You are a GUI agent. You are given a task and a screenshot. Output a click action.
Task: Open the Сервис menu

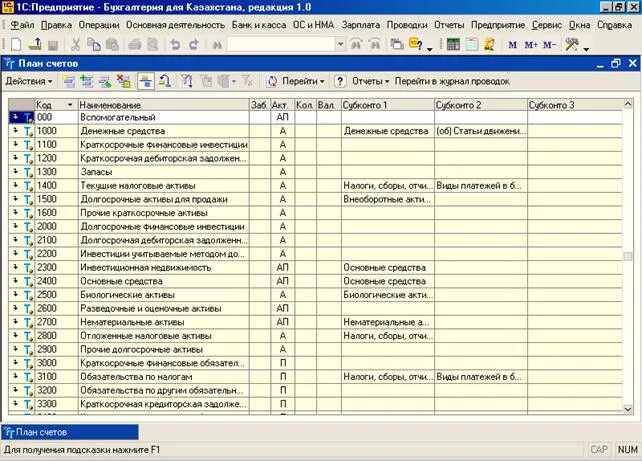click(547, 25)
